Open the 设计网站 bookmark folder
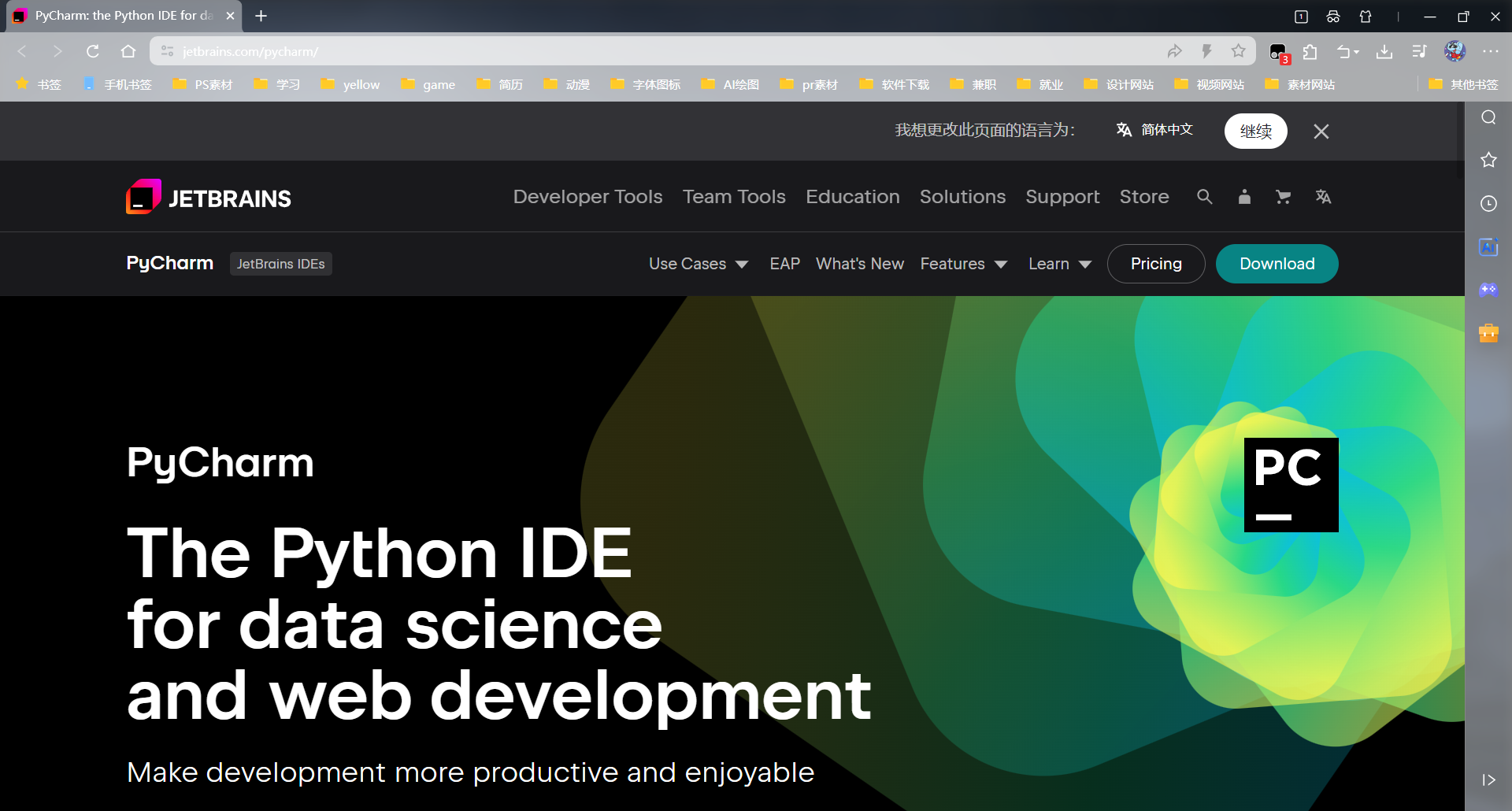This screenshot has width=1512, height=811. click(1119, 84)
